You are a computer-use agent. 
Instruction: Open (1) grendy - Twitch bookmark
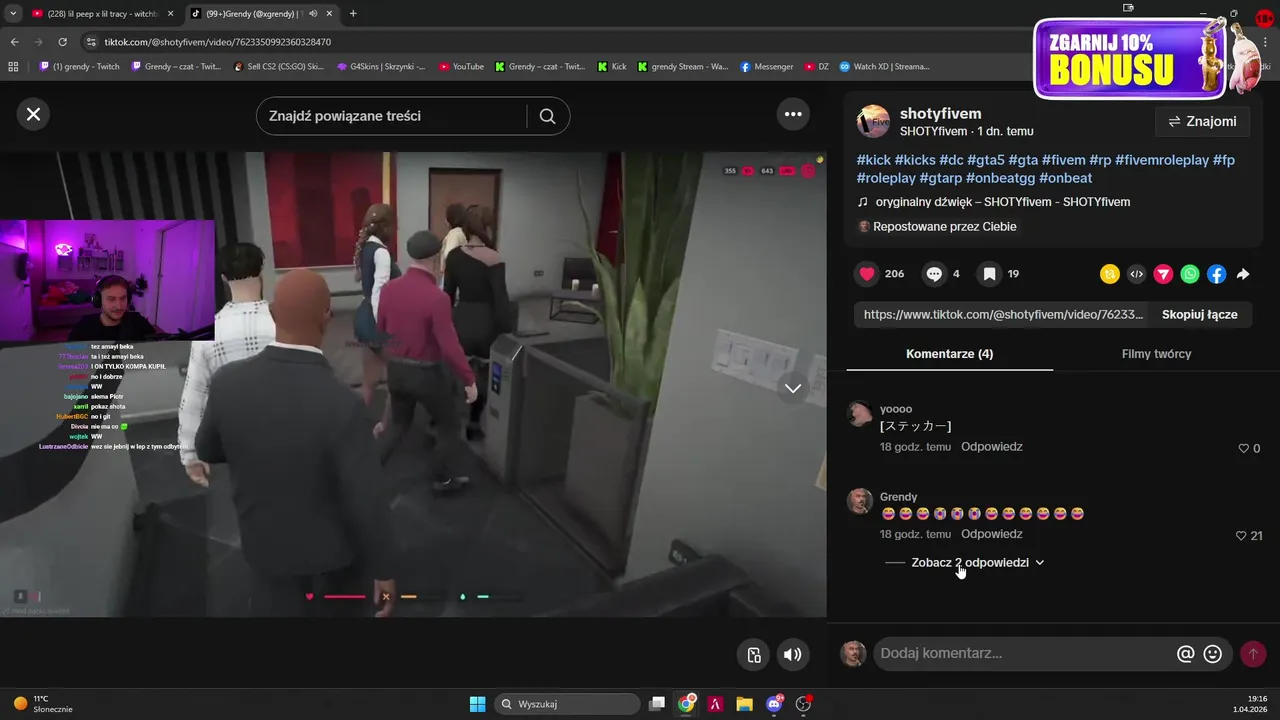(x=79, y=67)
